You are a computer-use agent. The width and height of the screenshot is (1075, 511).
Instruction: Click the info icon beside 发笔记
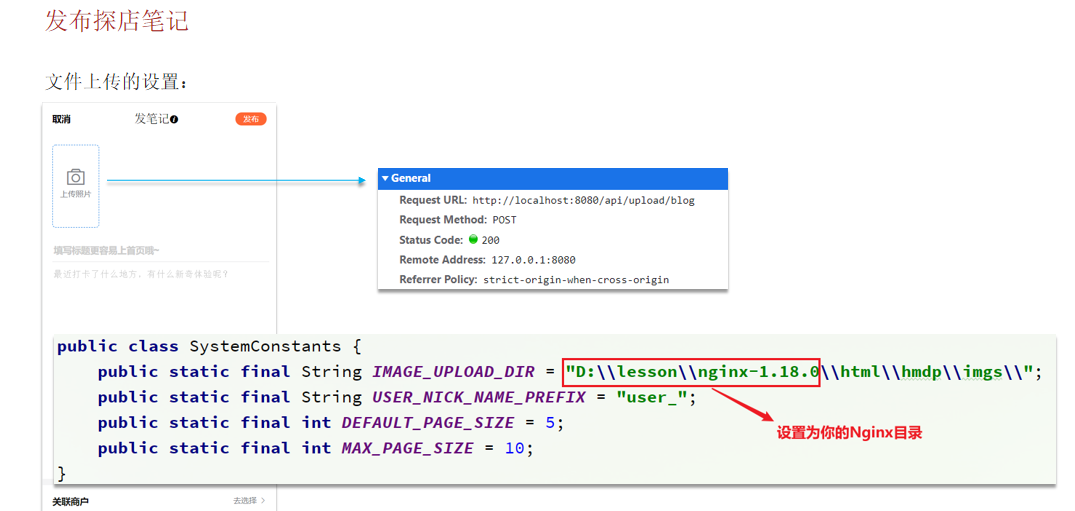pyautogui.click(x=174, y=119)
